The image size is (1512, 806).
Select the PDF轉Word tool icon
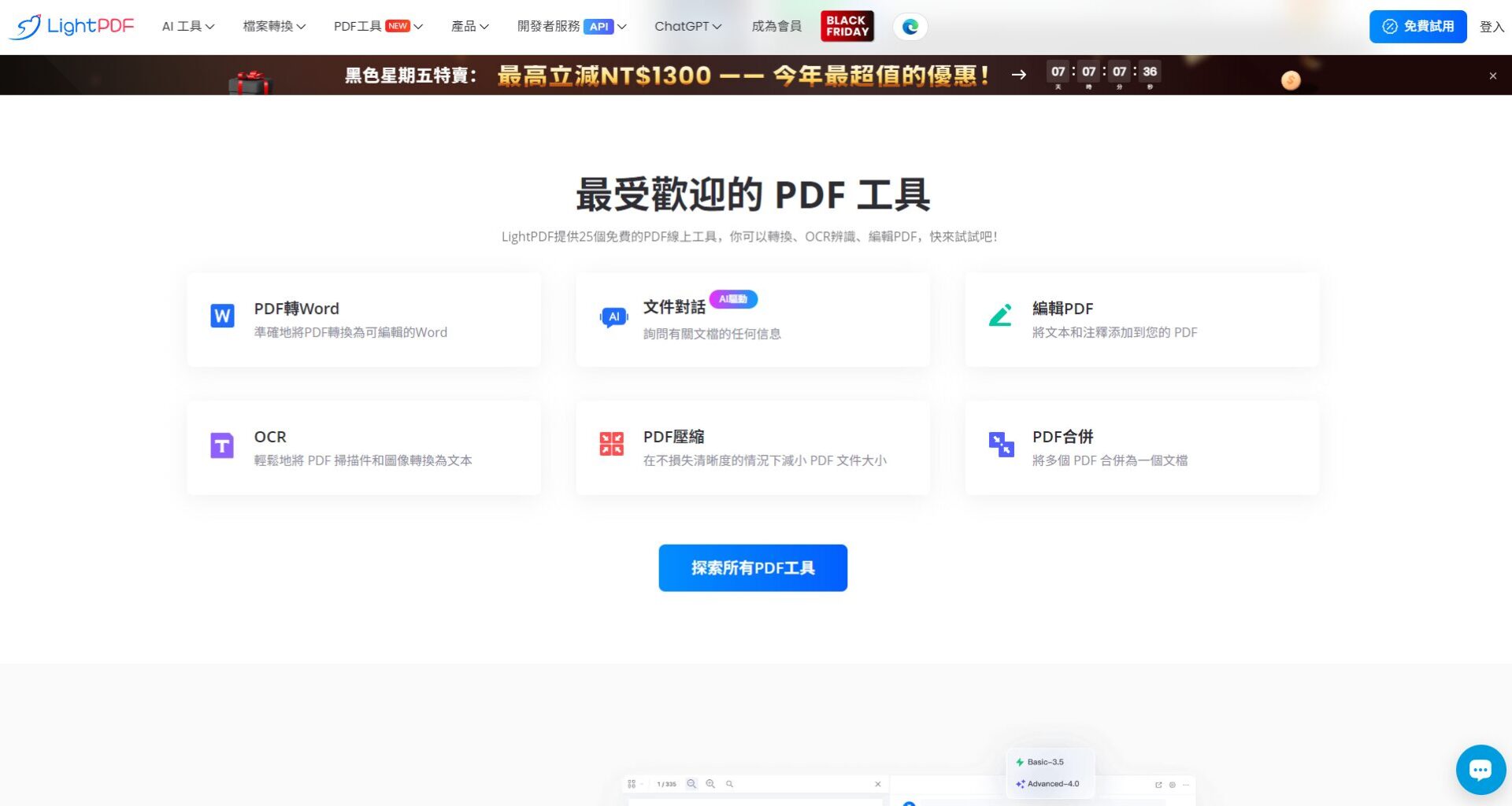(x=221, y=316)
